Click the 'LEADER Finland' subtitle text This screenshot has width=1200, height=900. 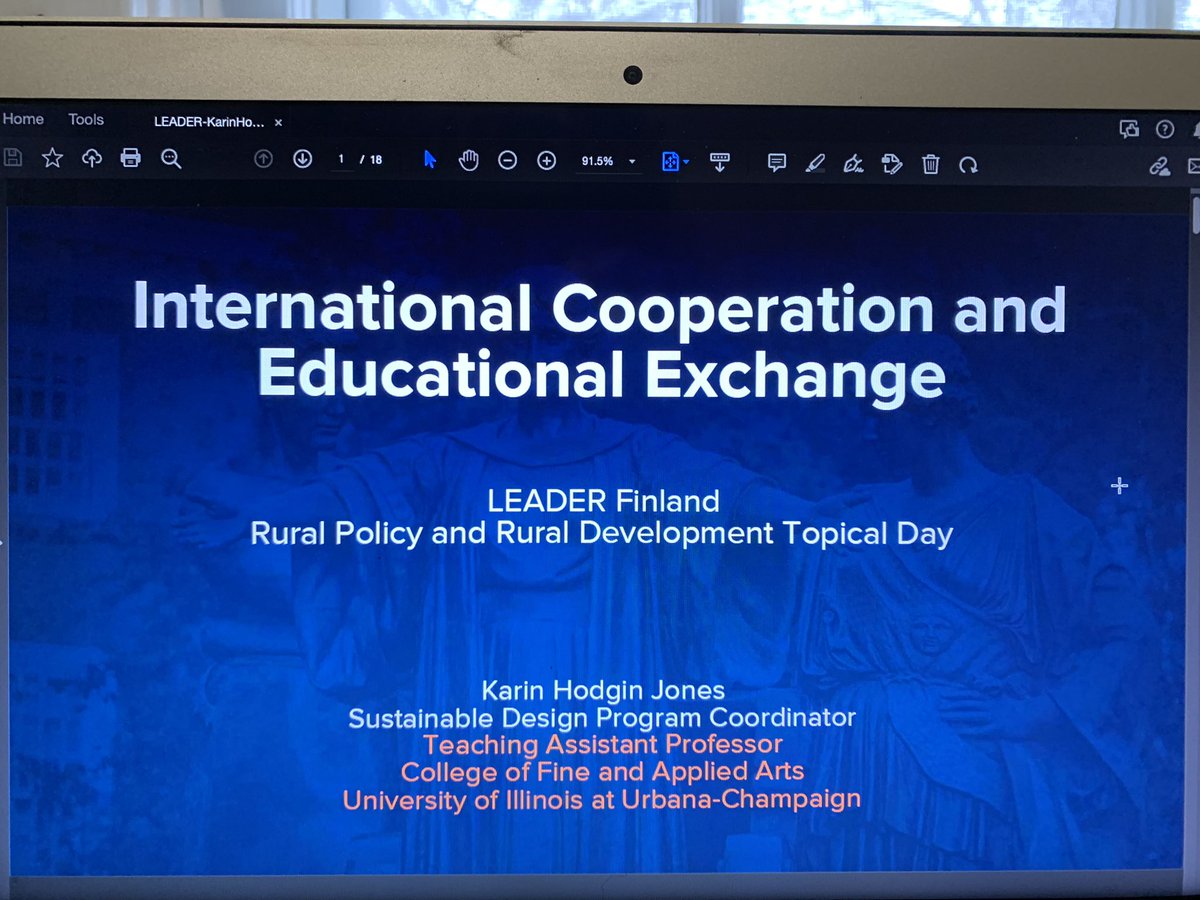point(603,499)
